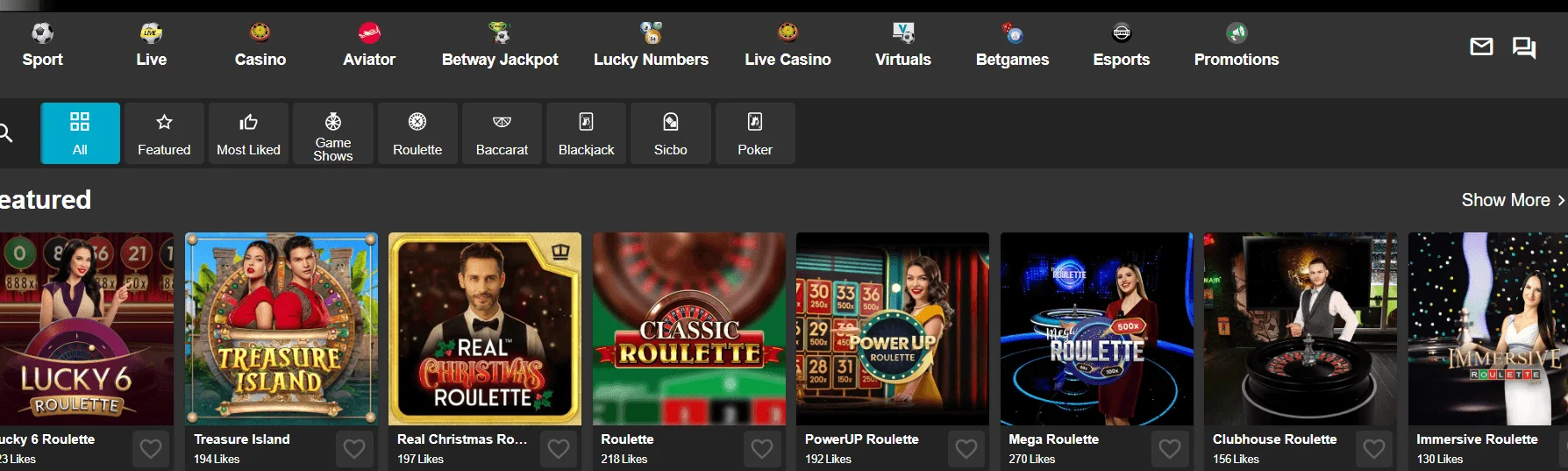
Task: Filter games by Roulette
Action: click(x=417, y=133)
